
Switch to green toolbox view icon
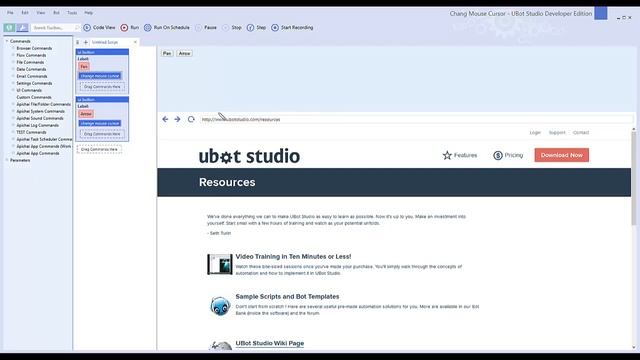coord(9,27)
